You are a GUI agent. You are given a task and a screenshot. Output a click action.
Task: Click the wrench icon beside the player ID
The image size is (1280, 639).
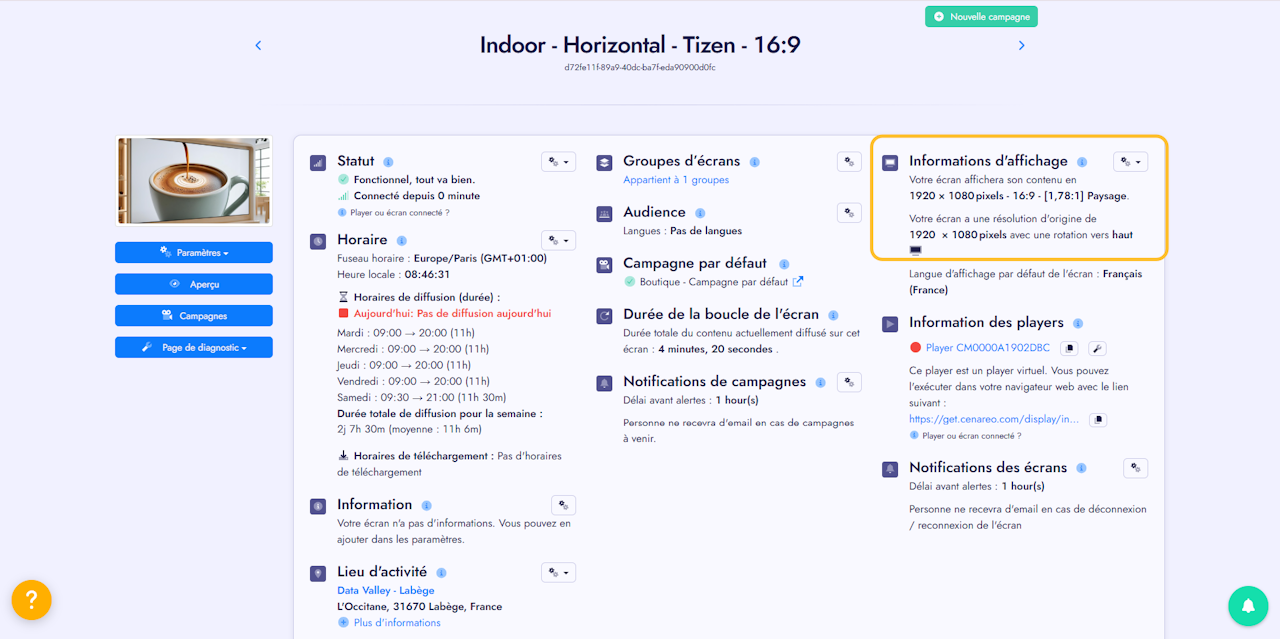click(x=1096, y=348)
